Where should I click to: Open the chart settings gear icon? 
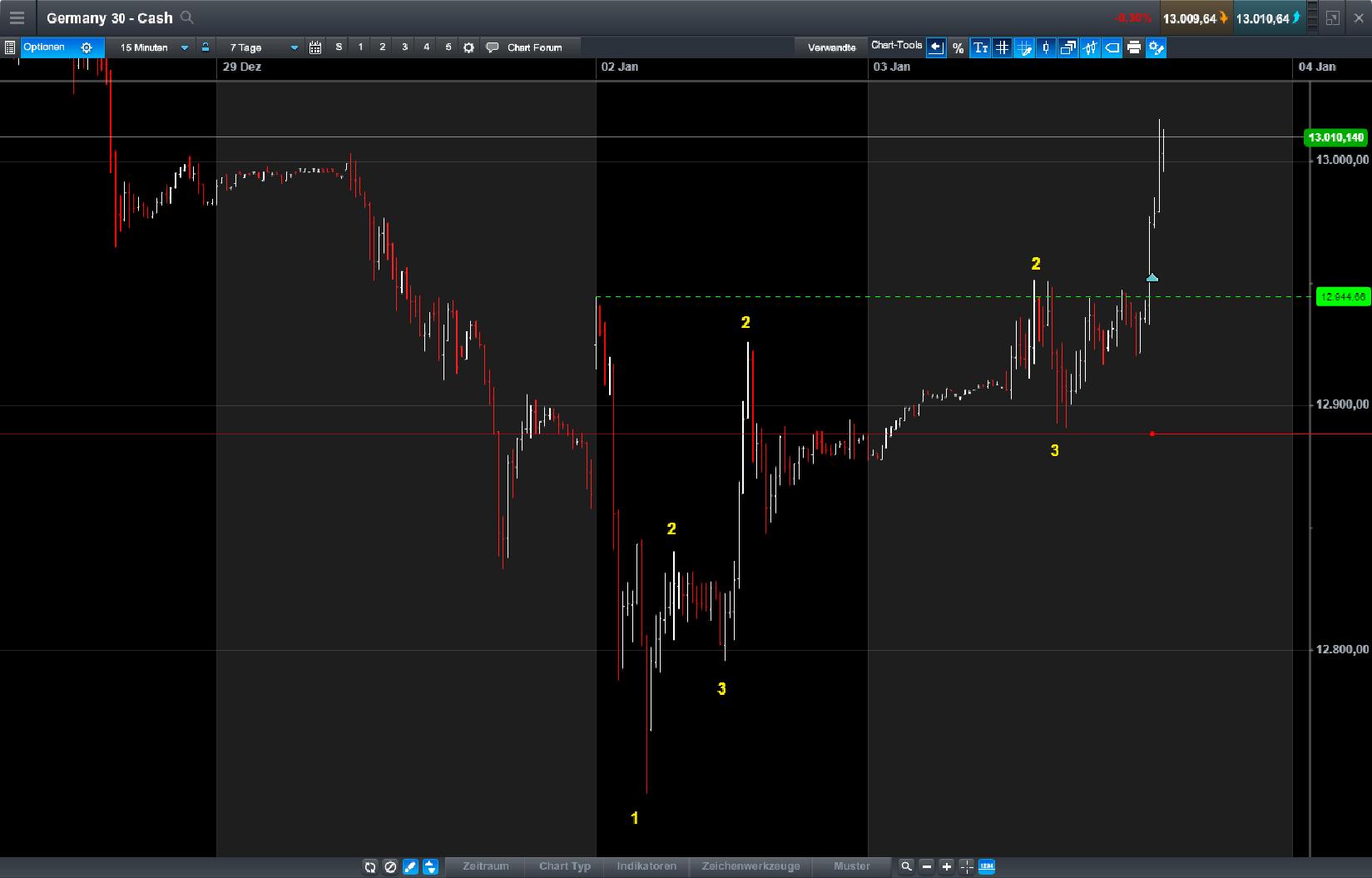(x=1156, y=47)
